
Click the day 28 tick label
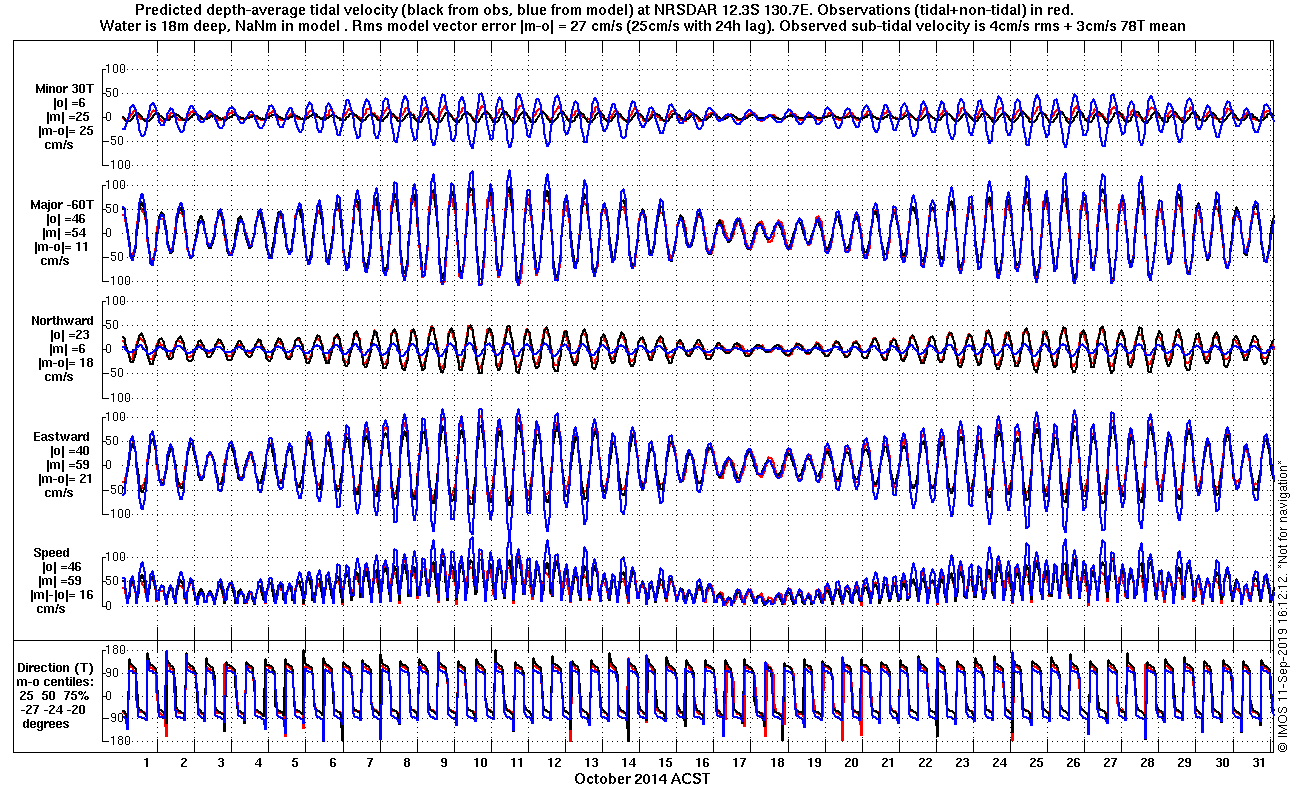(x=1147, y=763)
